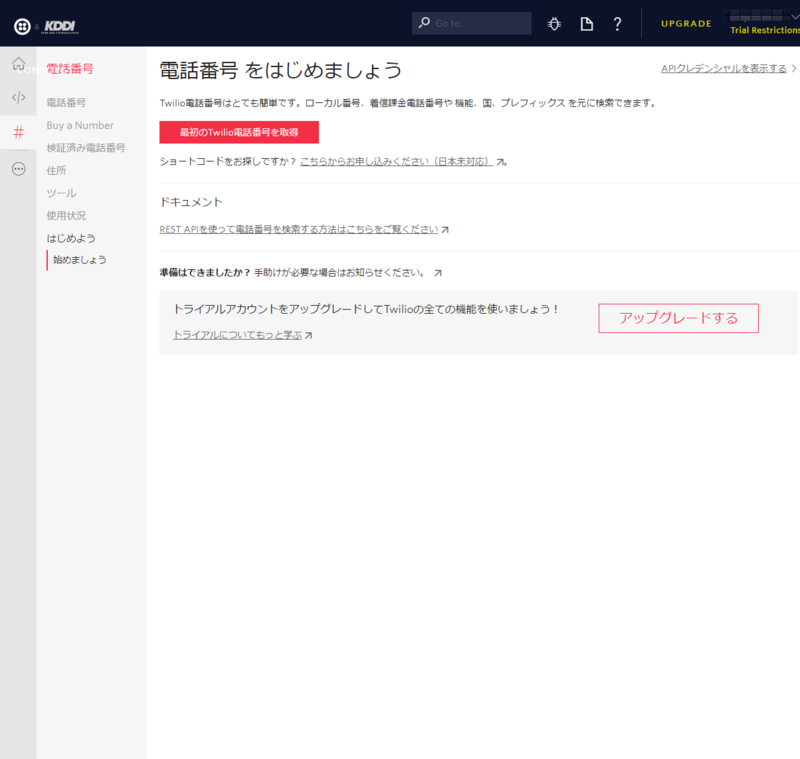Select 始めましょう submenu item

tap(80, 260)
